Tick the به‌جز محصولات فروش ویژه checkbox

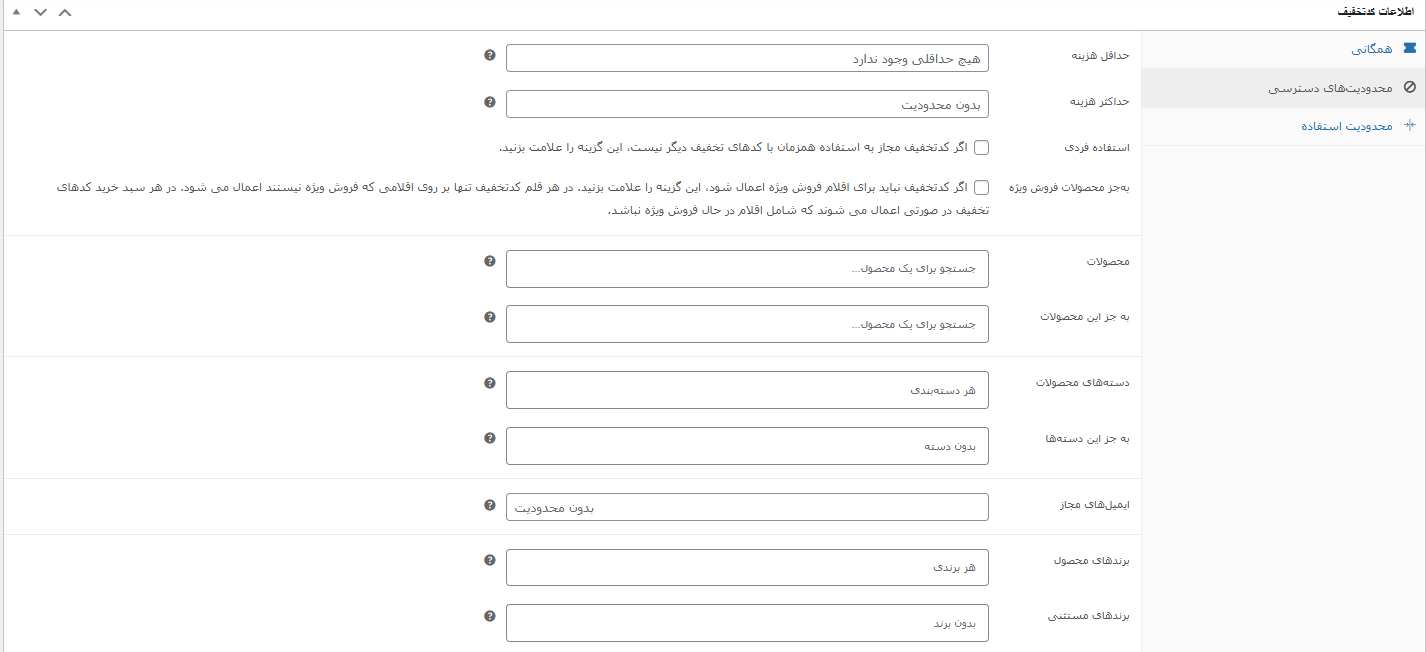[x=981, y=187]
